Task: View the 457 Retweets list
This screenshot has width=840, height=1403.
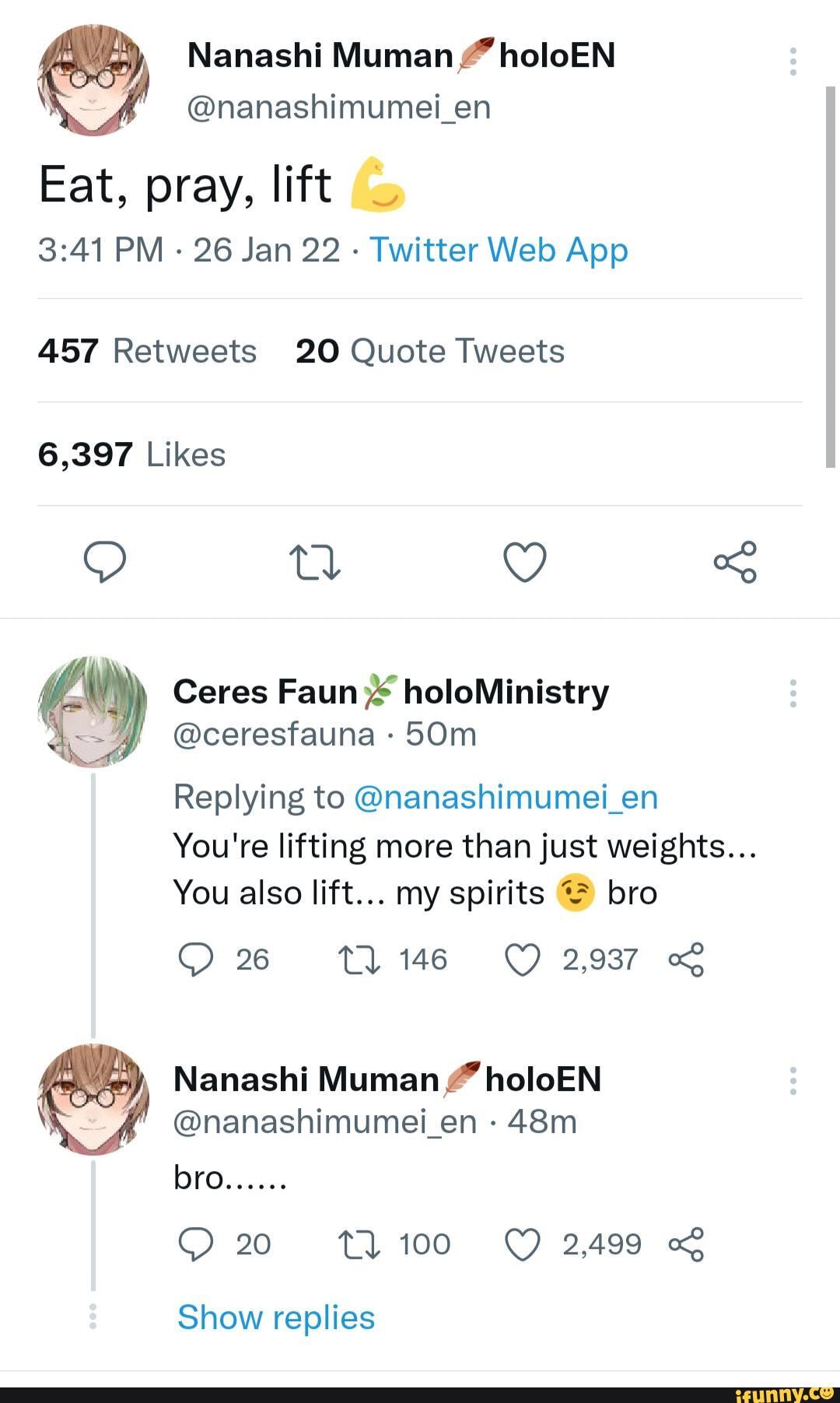Action: pos(146,351)
